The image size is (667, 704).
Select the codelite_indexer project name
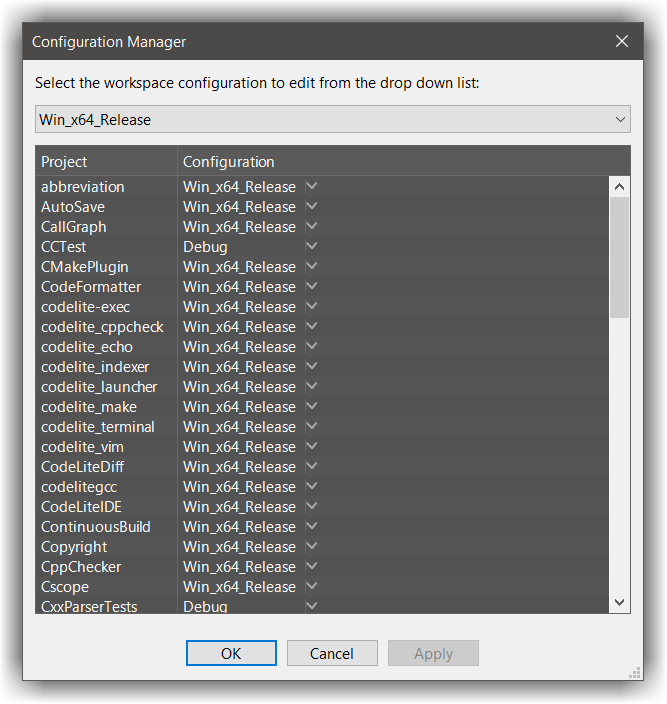tap(95, 367)
